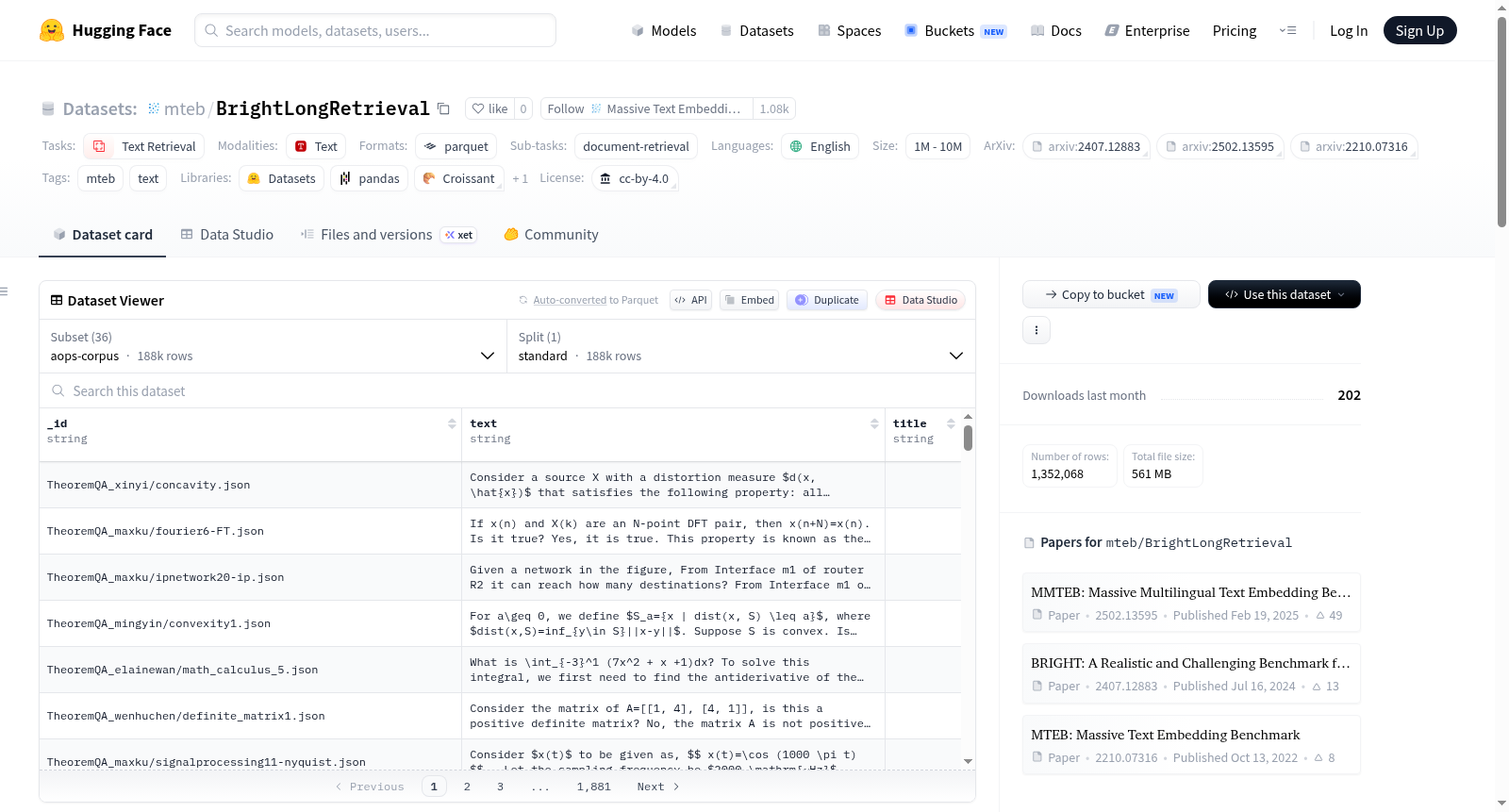This screenshot has width=1509, height=812.
Task: Open MTEB Massive Text Embedding Benchmark paper
Action: click(1191, 745)
